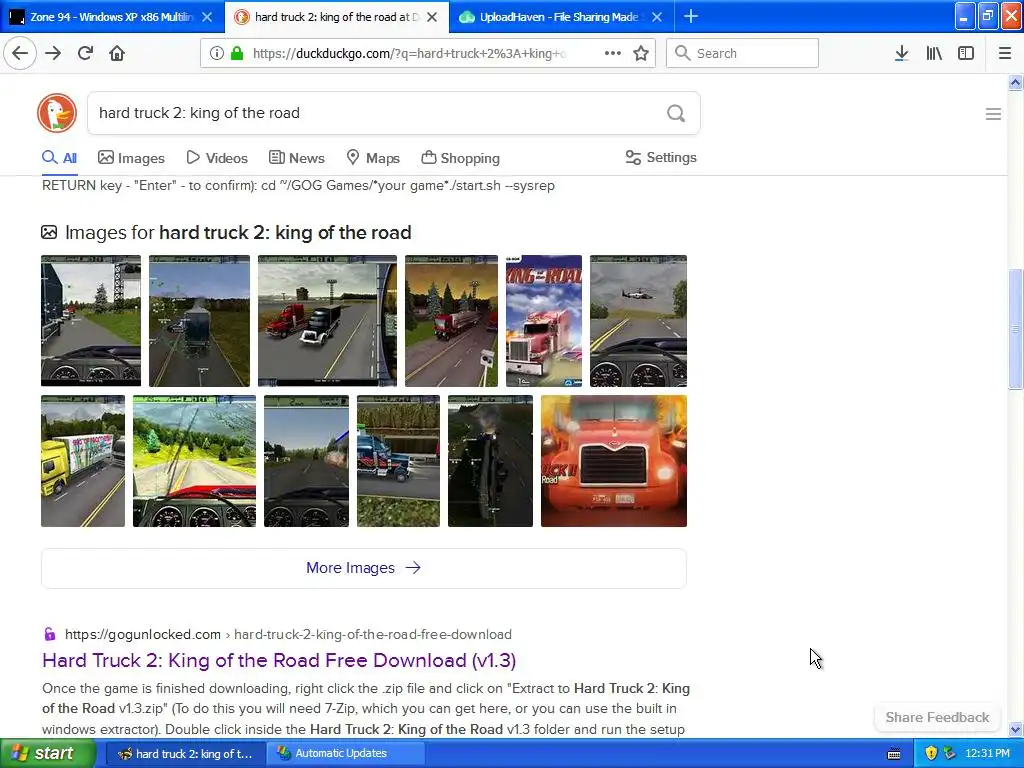
Task: Close the Zone 94 tab
Action: coord(207,17)
